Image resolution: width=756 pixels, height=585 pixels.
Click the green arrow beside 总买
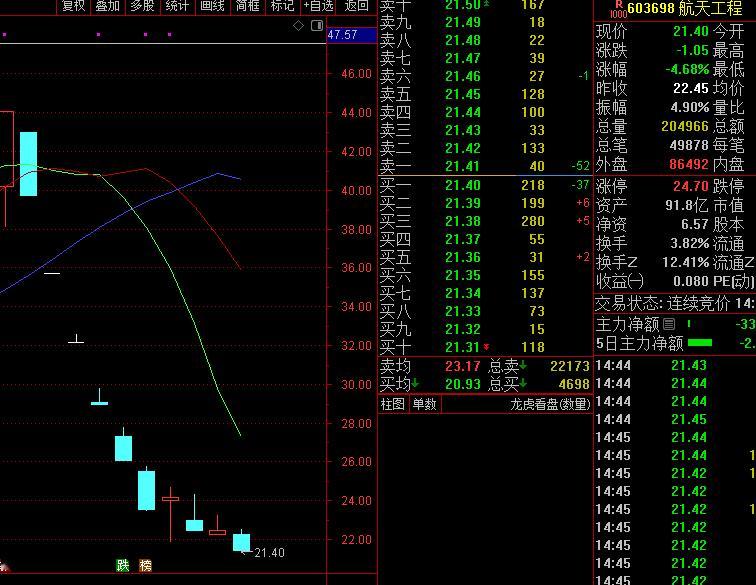pos(523,384)
